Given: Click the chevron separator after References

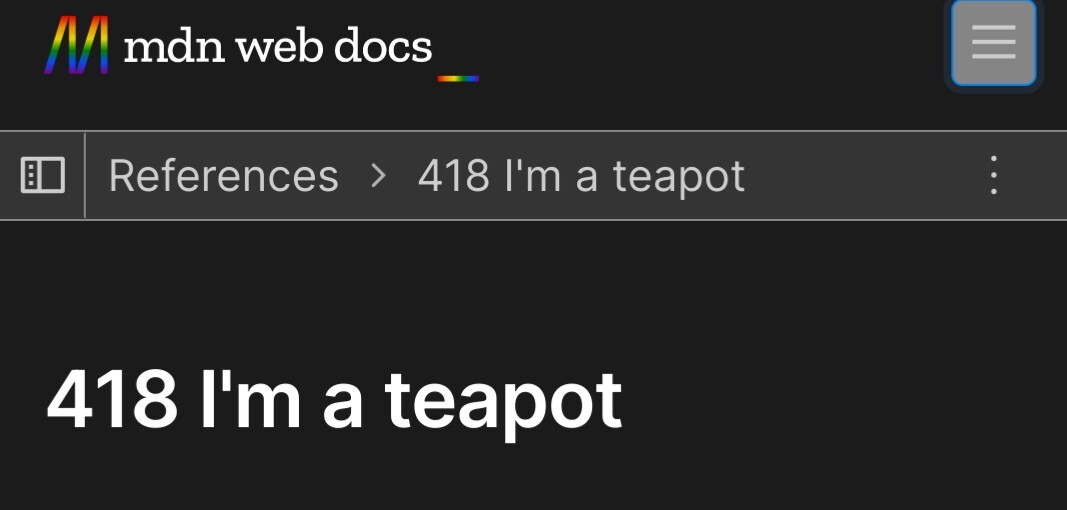Looking at the screenshot, I should coord(378,176).
